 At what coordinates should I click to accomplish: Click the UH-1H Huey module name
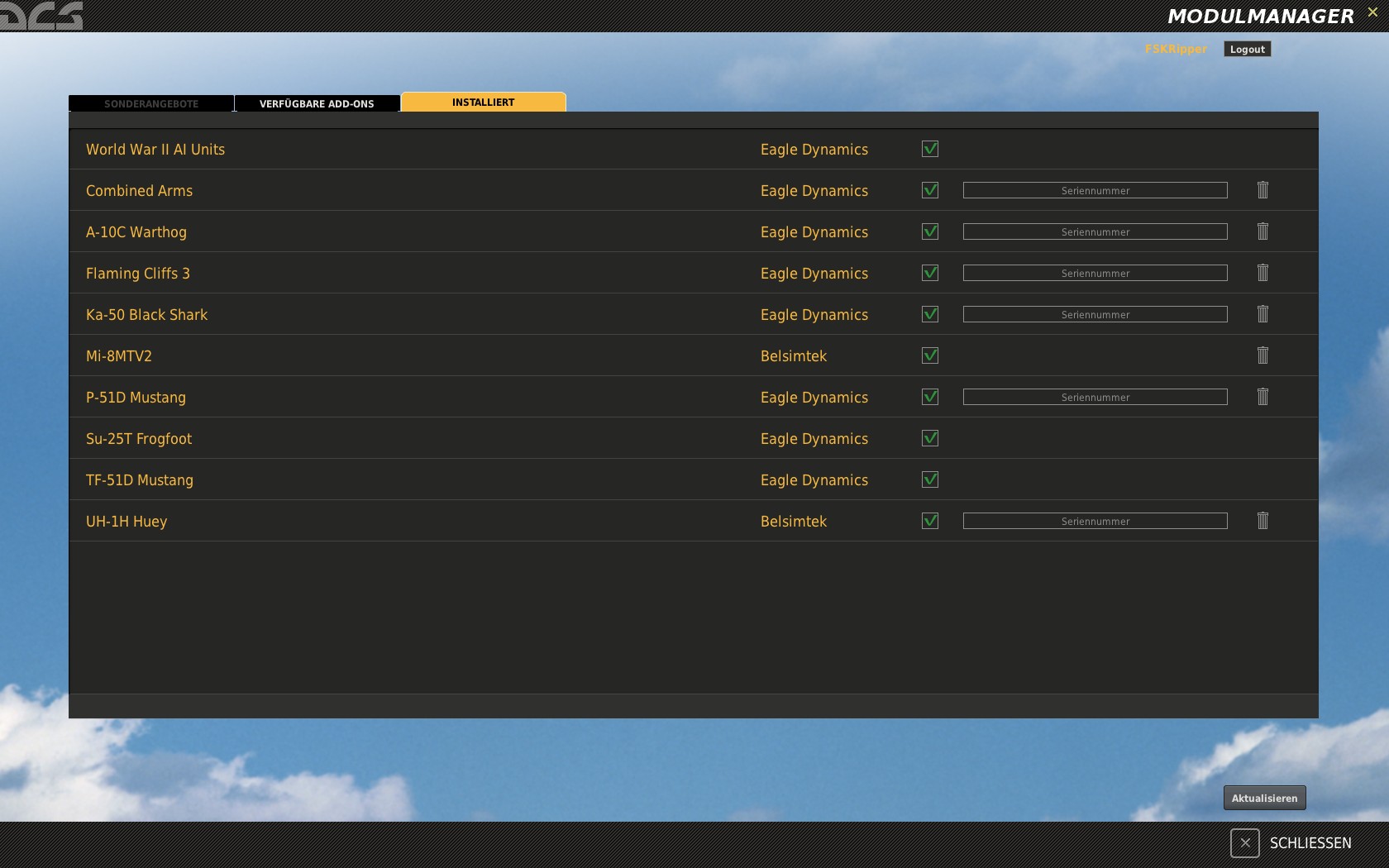126,522
